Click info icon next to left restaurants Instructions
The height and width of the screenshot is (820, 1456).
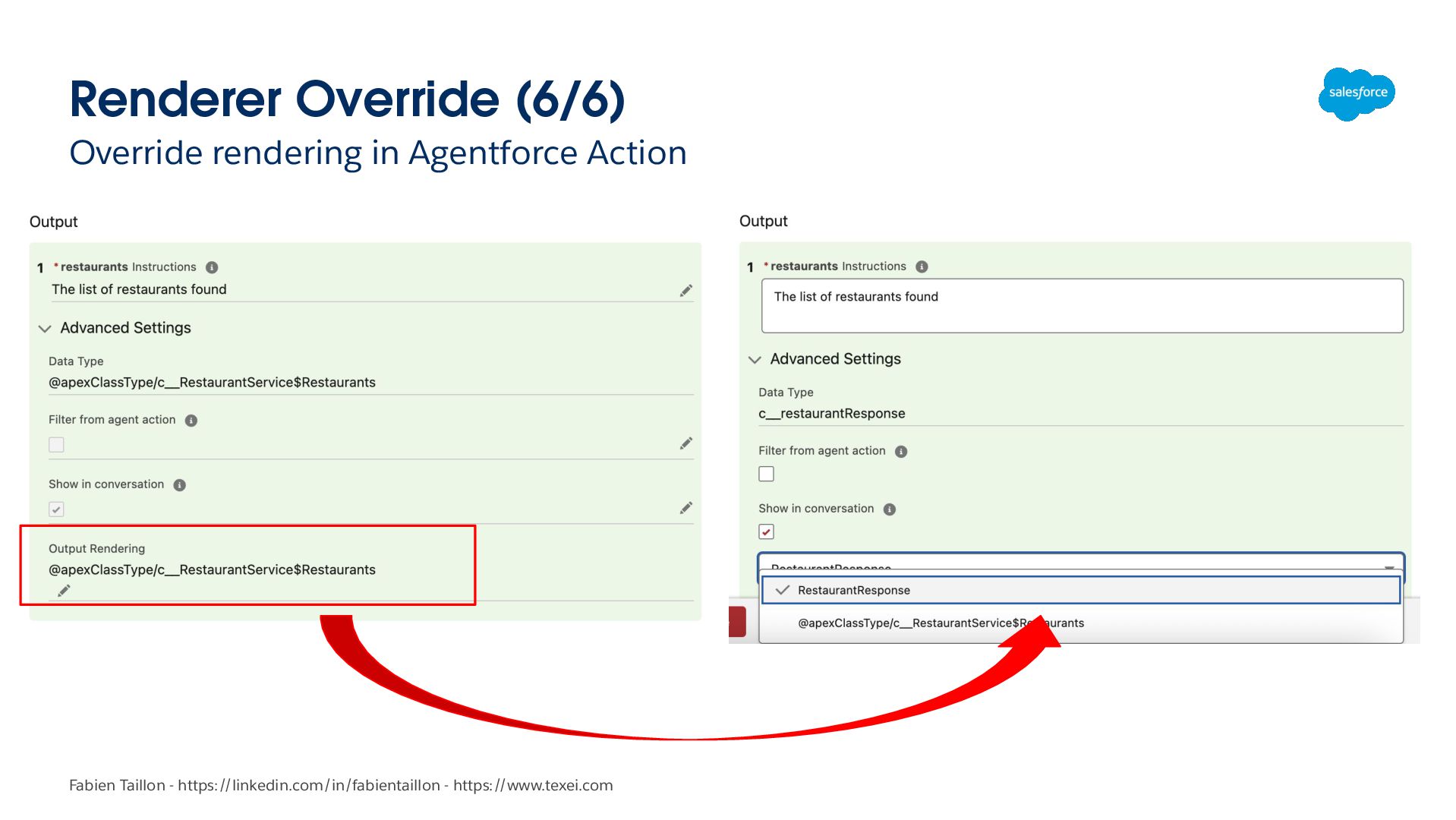(212, 267)
